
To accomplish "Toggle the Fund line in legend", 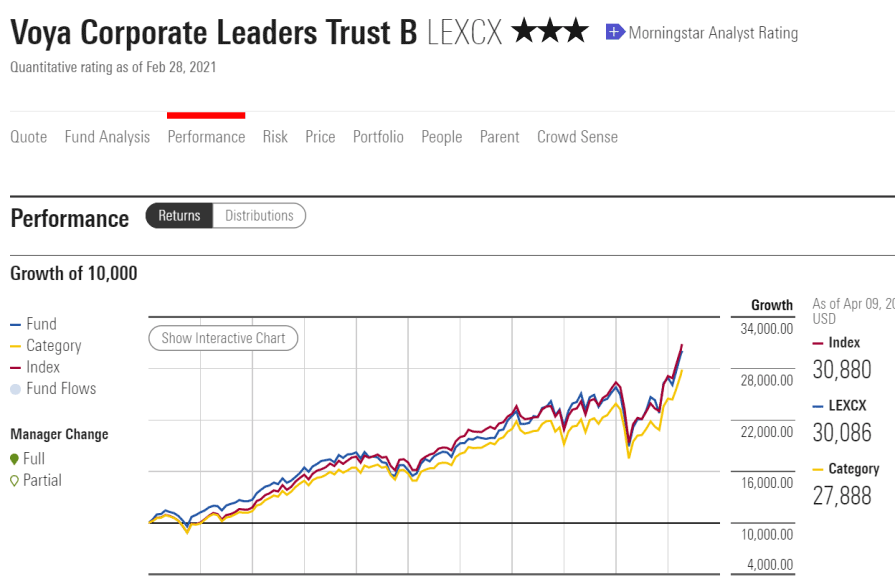I will [33, 324].
